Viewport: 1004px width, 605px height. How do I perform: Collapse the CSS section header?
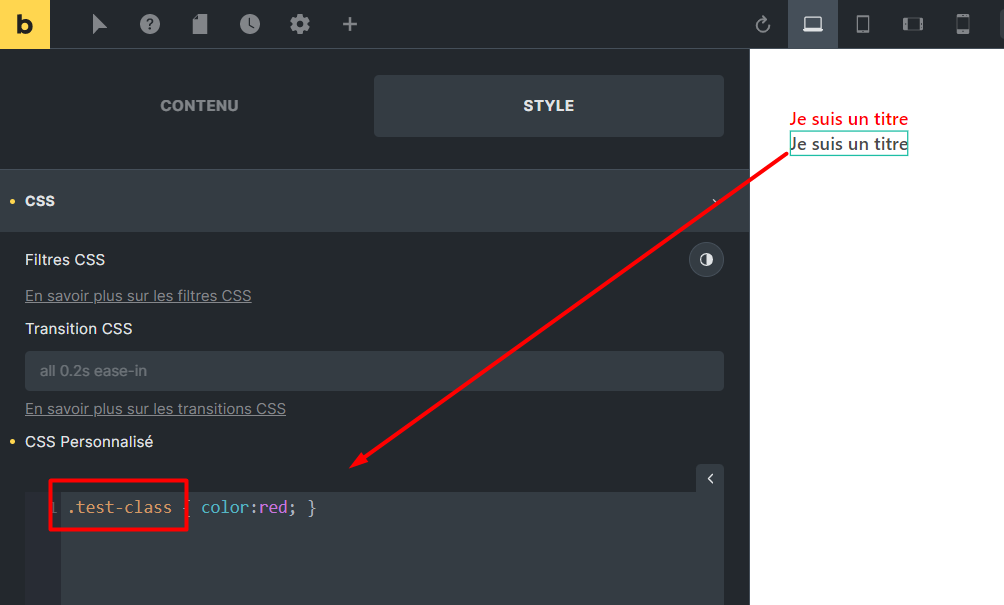(375, 200)
